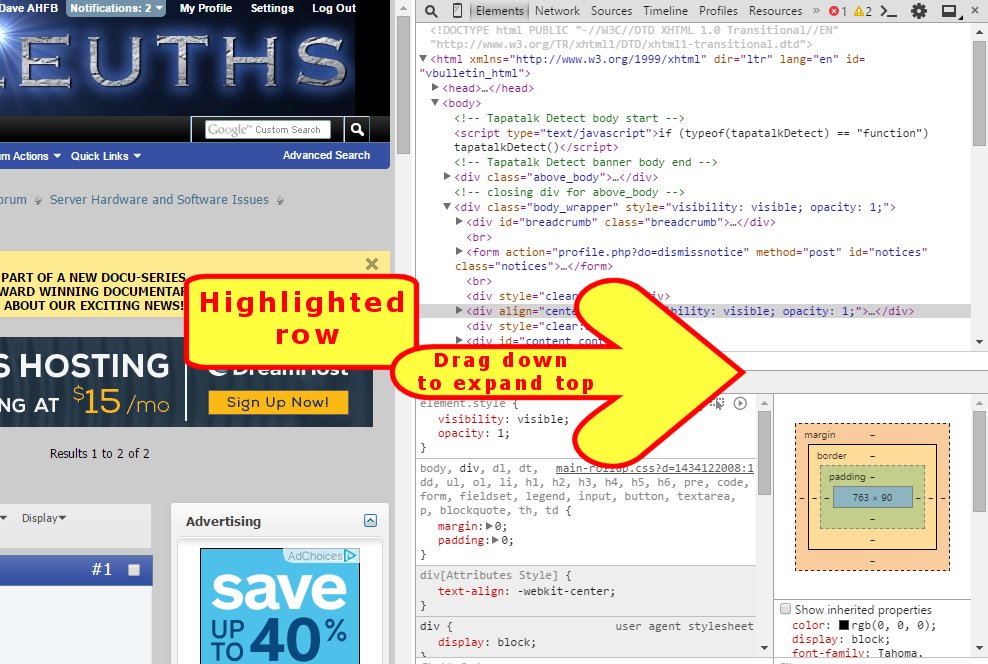Image resolution: width=988 pixels, height=664 pixels.
Task: Open the Sources tab
Action: point(611,11)
